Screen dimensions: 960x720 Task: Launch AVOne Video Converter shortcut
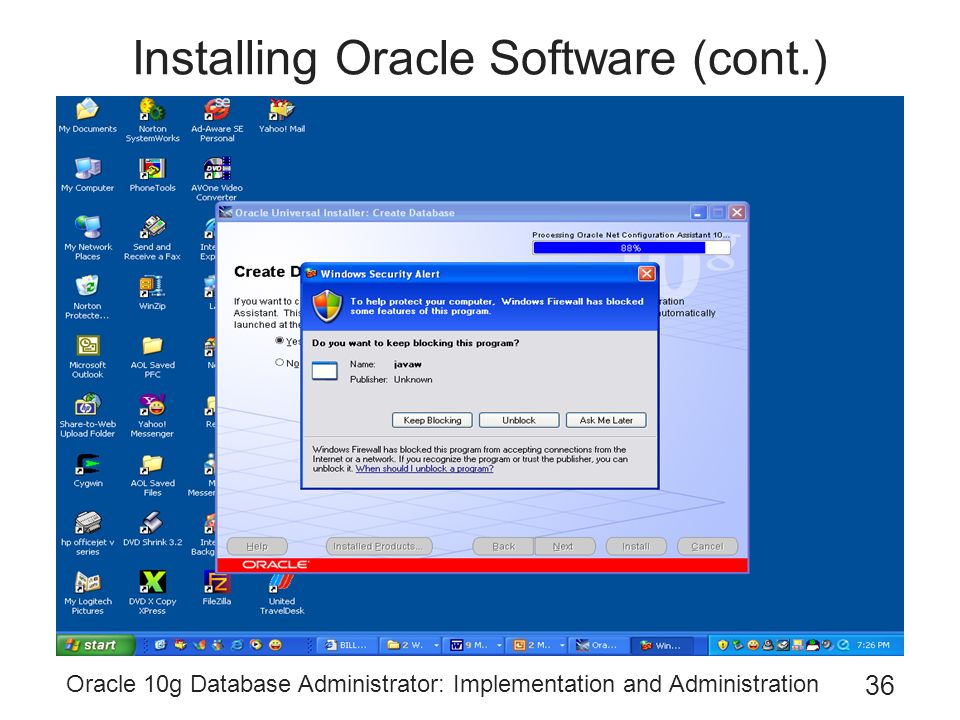(x=217, y=179)
